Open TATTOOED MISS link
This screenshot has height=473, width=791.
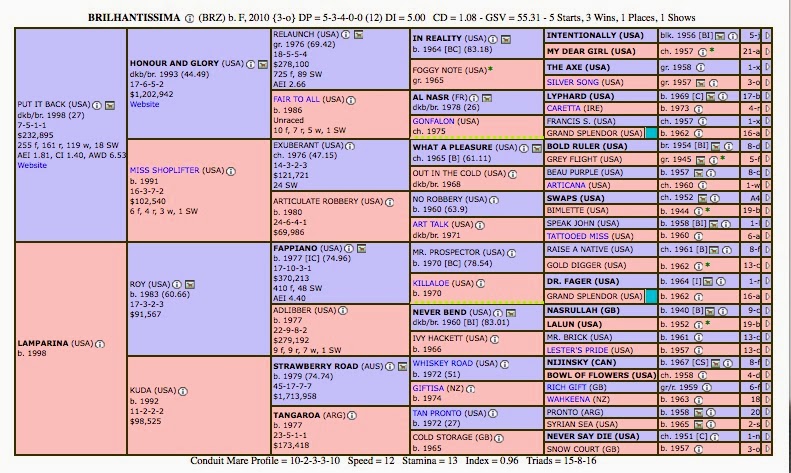[x=577, y=236]
